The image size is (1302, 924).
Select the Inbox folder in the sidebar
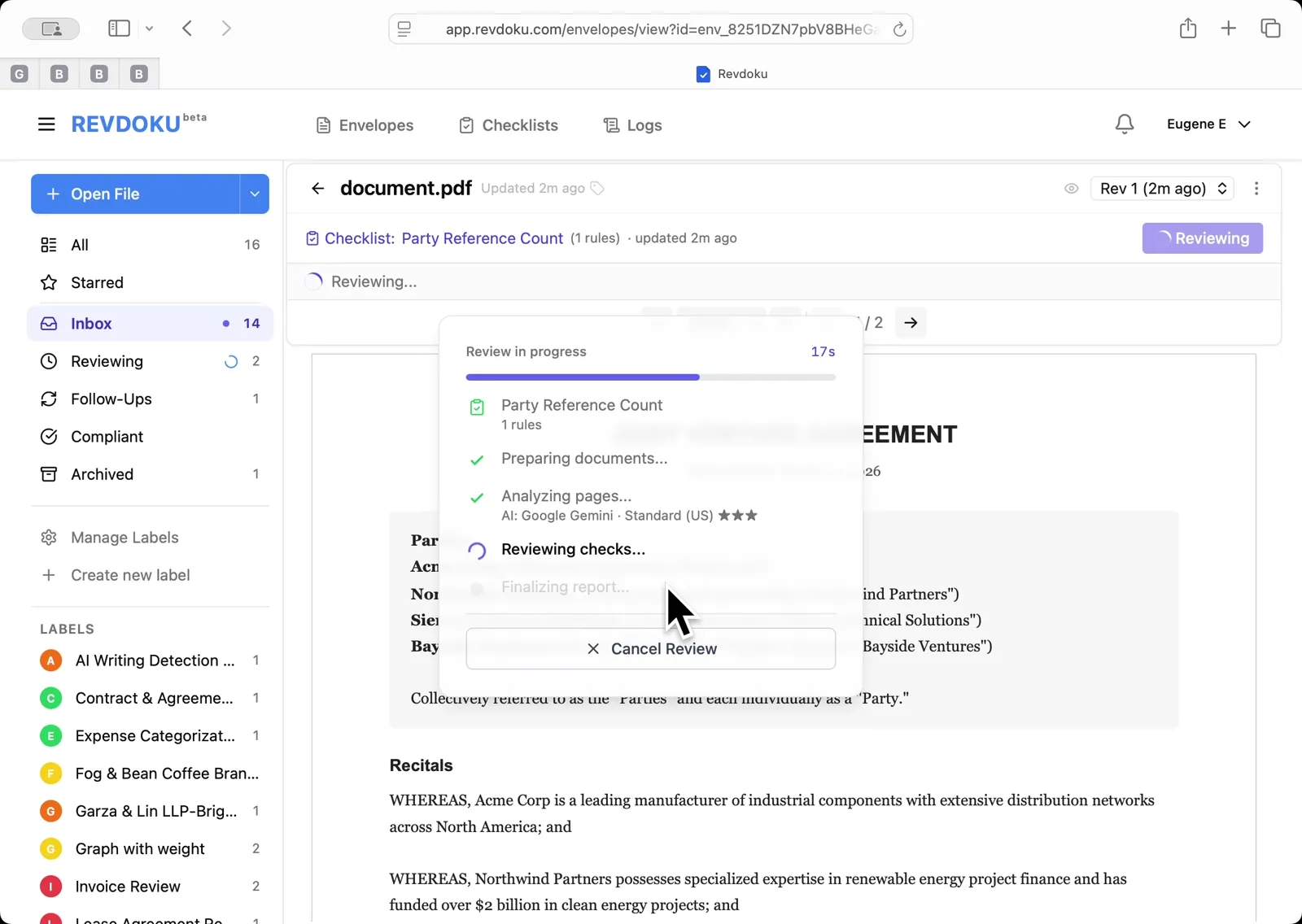92,323
